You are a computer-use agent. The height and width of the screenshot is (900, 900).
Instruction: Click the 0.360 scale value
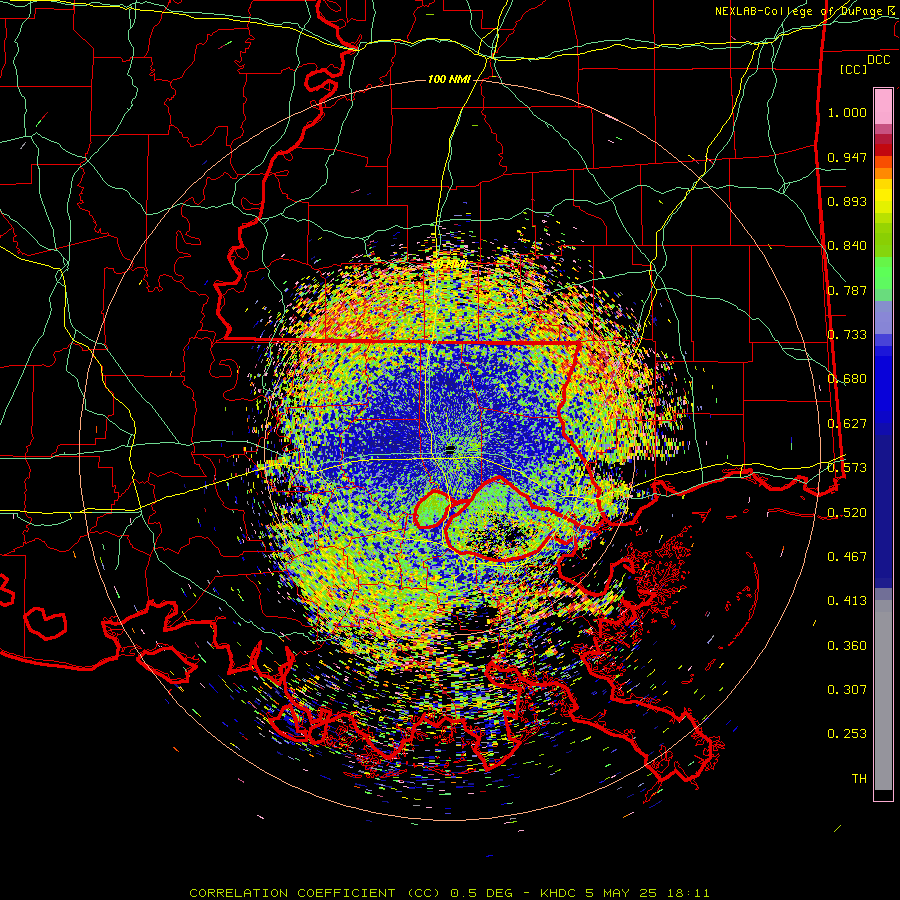point(847,646)
